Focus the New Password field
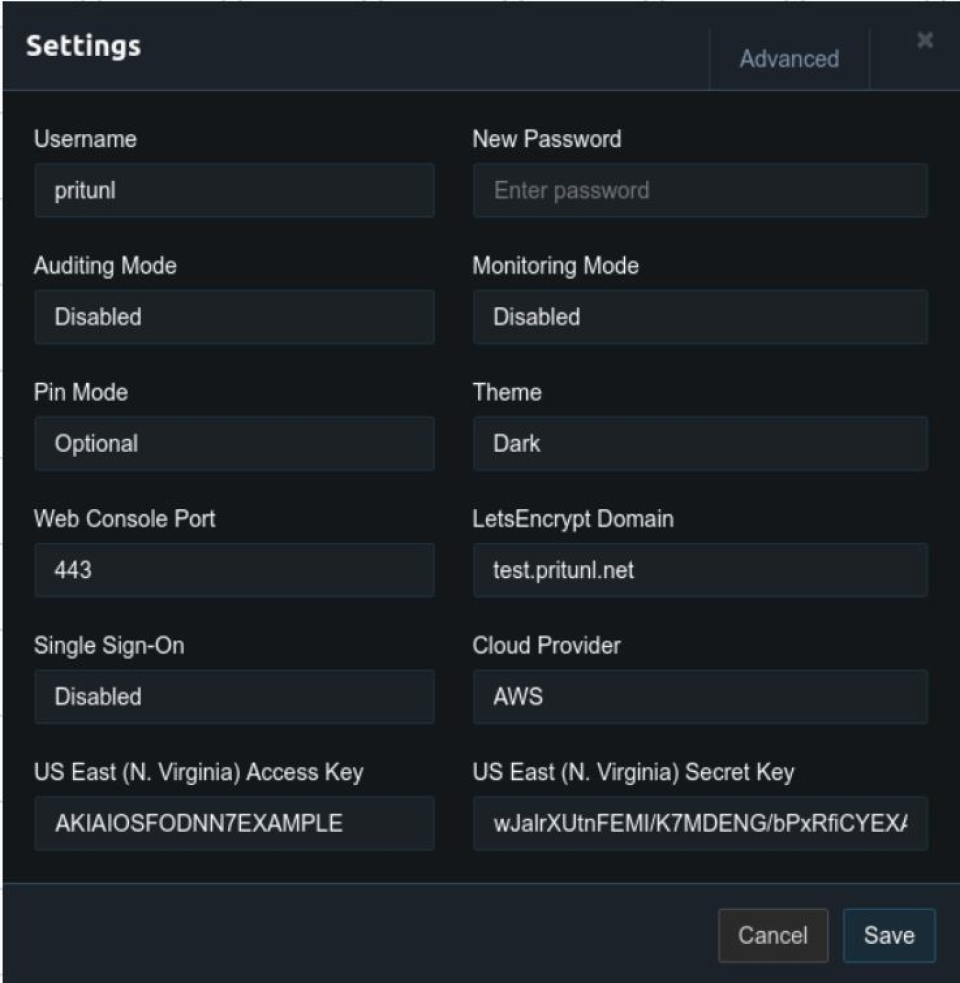Image resolution: width=960 pixels, height=983 pixels. coord(700,190)
